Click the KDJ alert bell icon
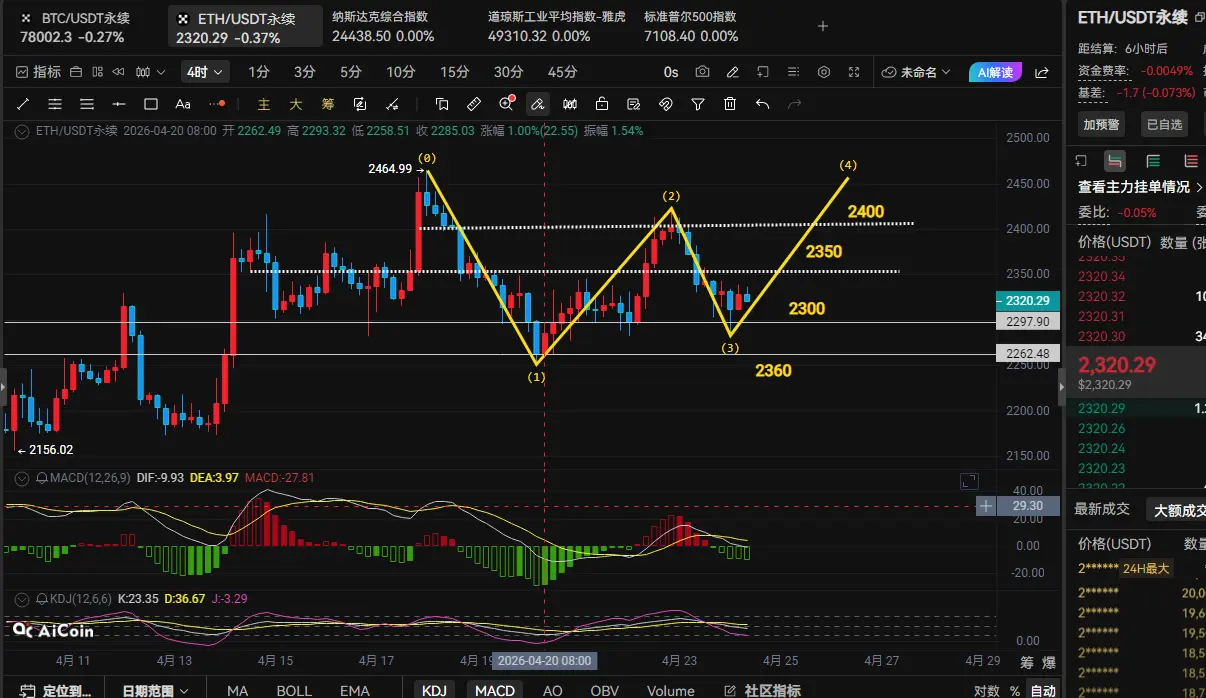This screenshot has width=1206, height=698. pos(42,599)
